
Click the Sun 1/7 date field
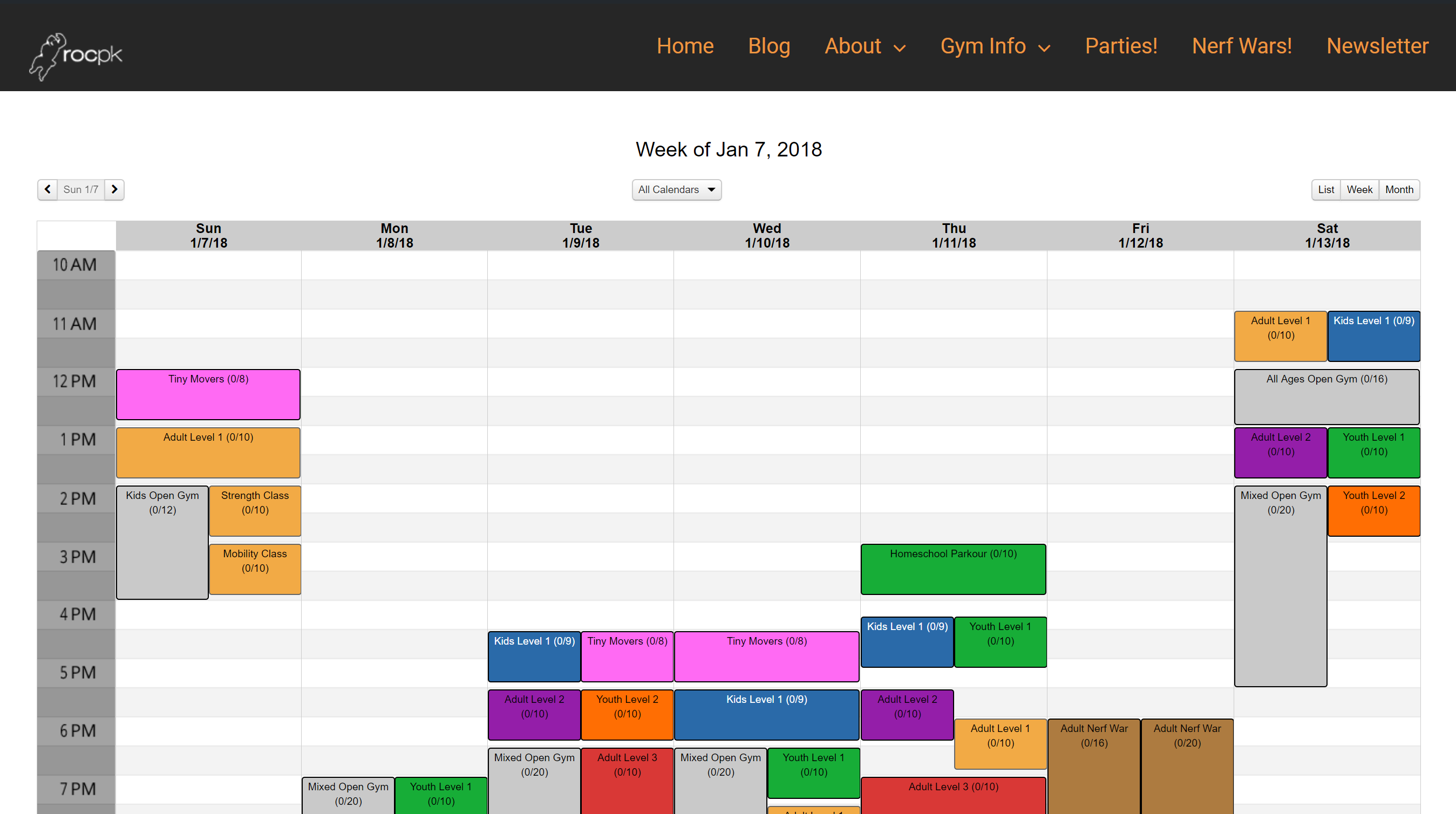[x=81, y=189]
